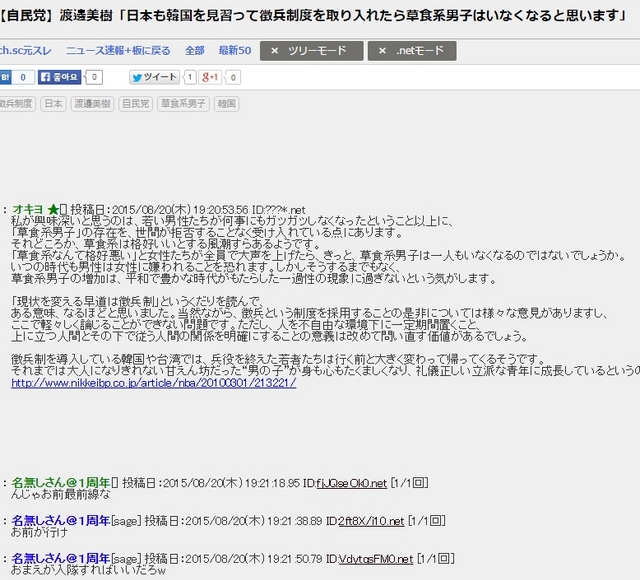Show all posts with 全部
The height and width of the screenshot is (580, 644).
194,51
